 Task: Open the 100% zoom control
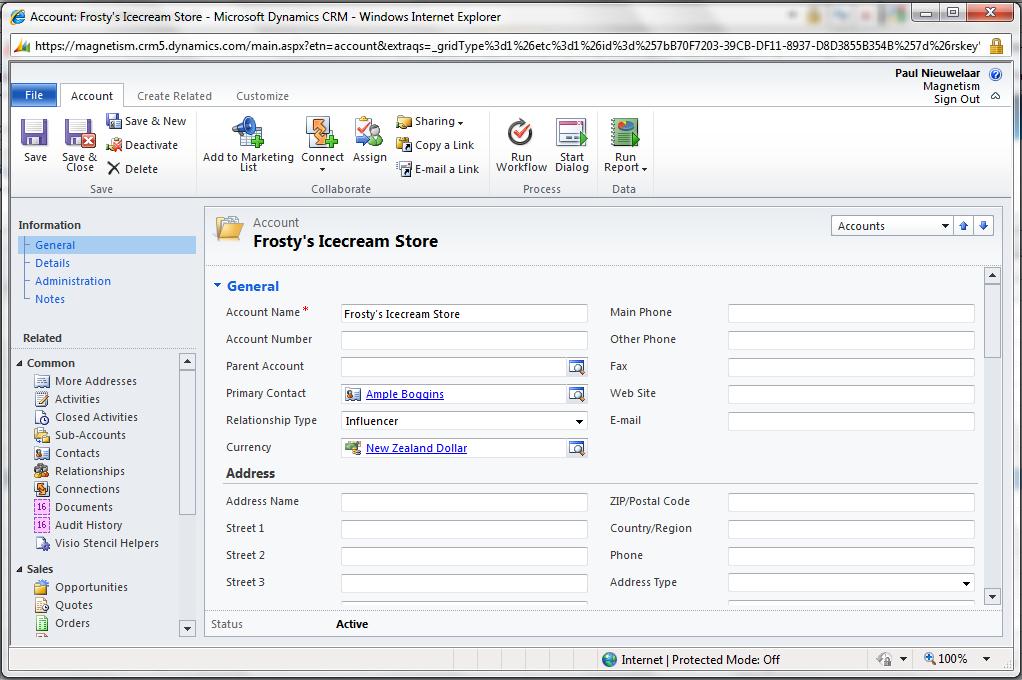coord(955,659)
